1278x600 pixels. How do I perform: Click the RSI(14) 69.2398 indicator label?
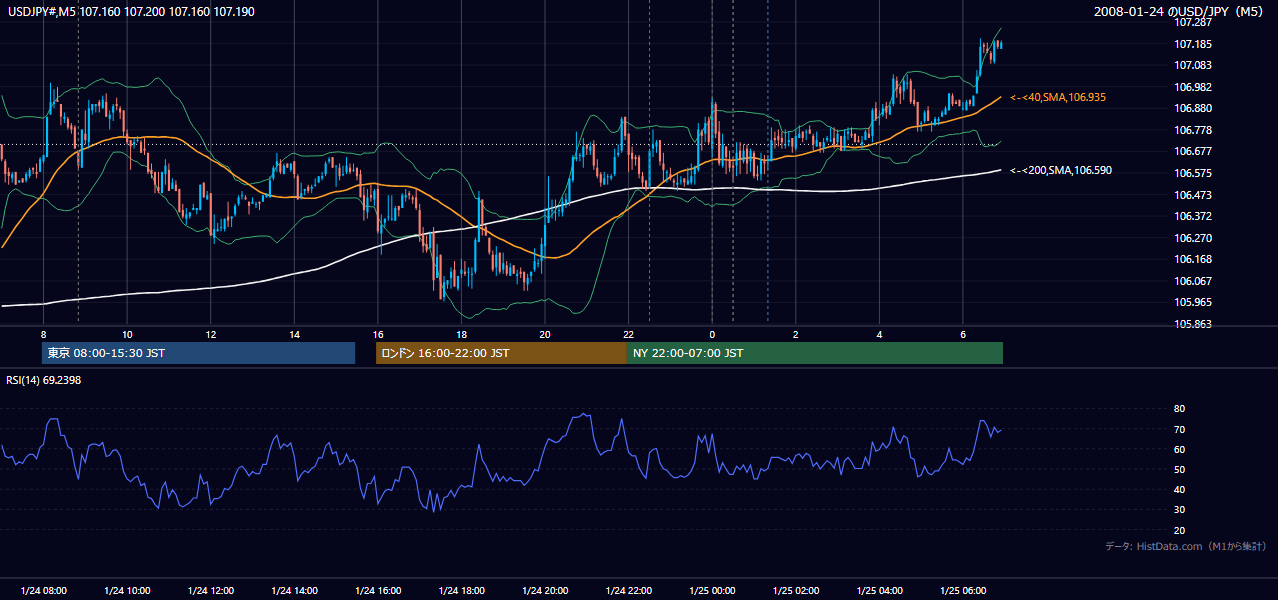tap(43, 380)
